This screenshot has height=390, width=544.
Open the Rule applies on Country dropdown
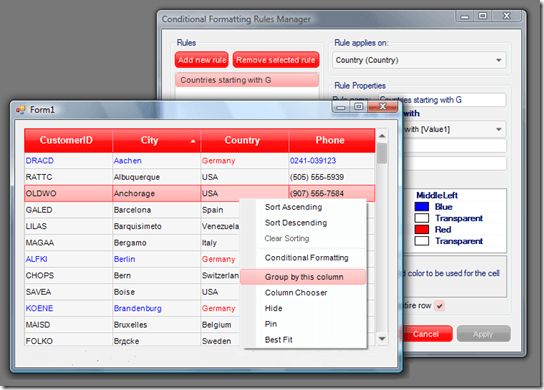pos(499,60)
